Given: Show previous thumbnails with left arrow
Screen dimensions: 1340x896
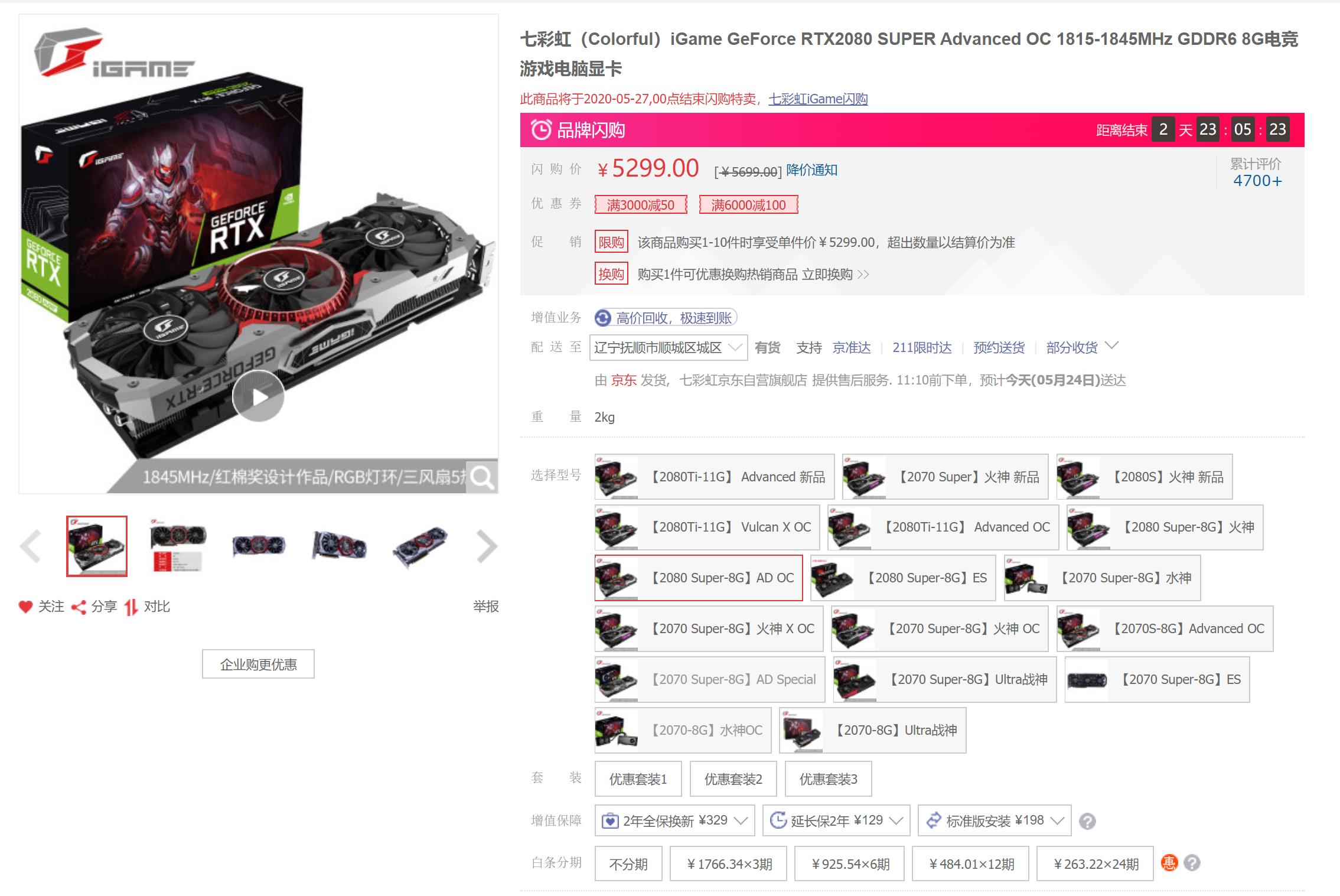Looking at the screenshot, I should click(x=31, y=546).
